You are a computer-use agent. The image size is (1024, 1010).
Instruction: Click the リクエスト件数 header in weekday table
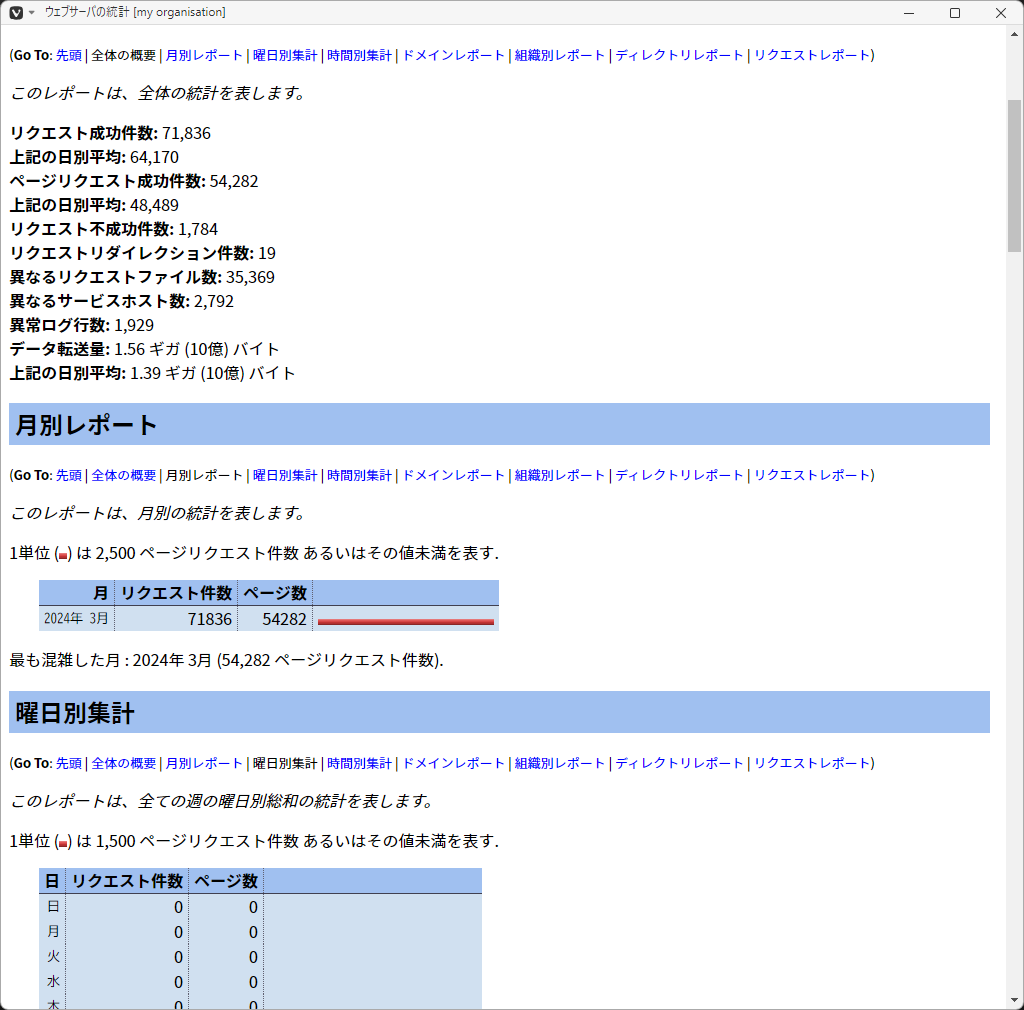[x=127, y=881]
